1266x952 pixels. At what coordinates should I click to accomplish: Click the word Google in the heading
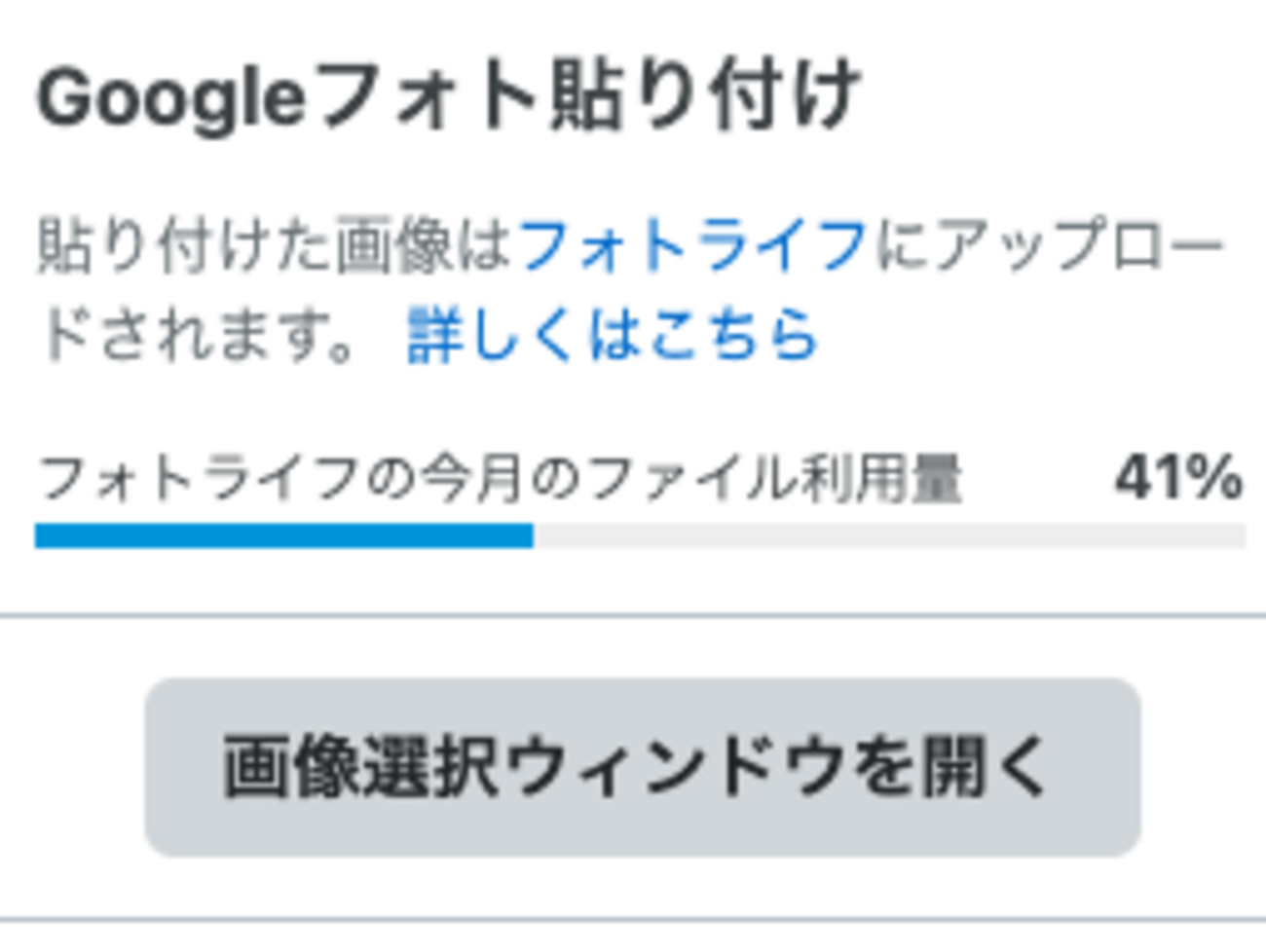click(x=171, y=98)
